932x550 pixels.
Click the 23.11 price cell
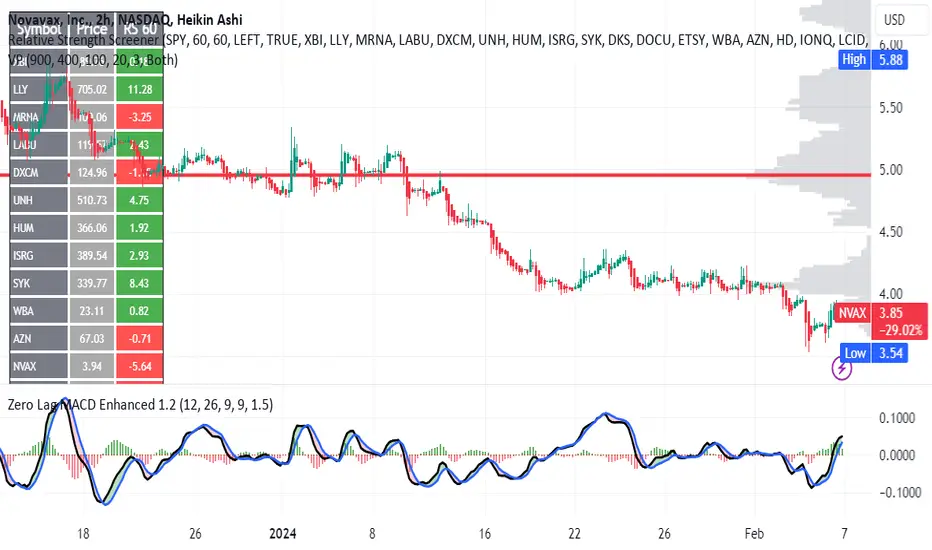point(92,311)
